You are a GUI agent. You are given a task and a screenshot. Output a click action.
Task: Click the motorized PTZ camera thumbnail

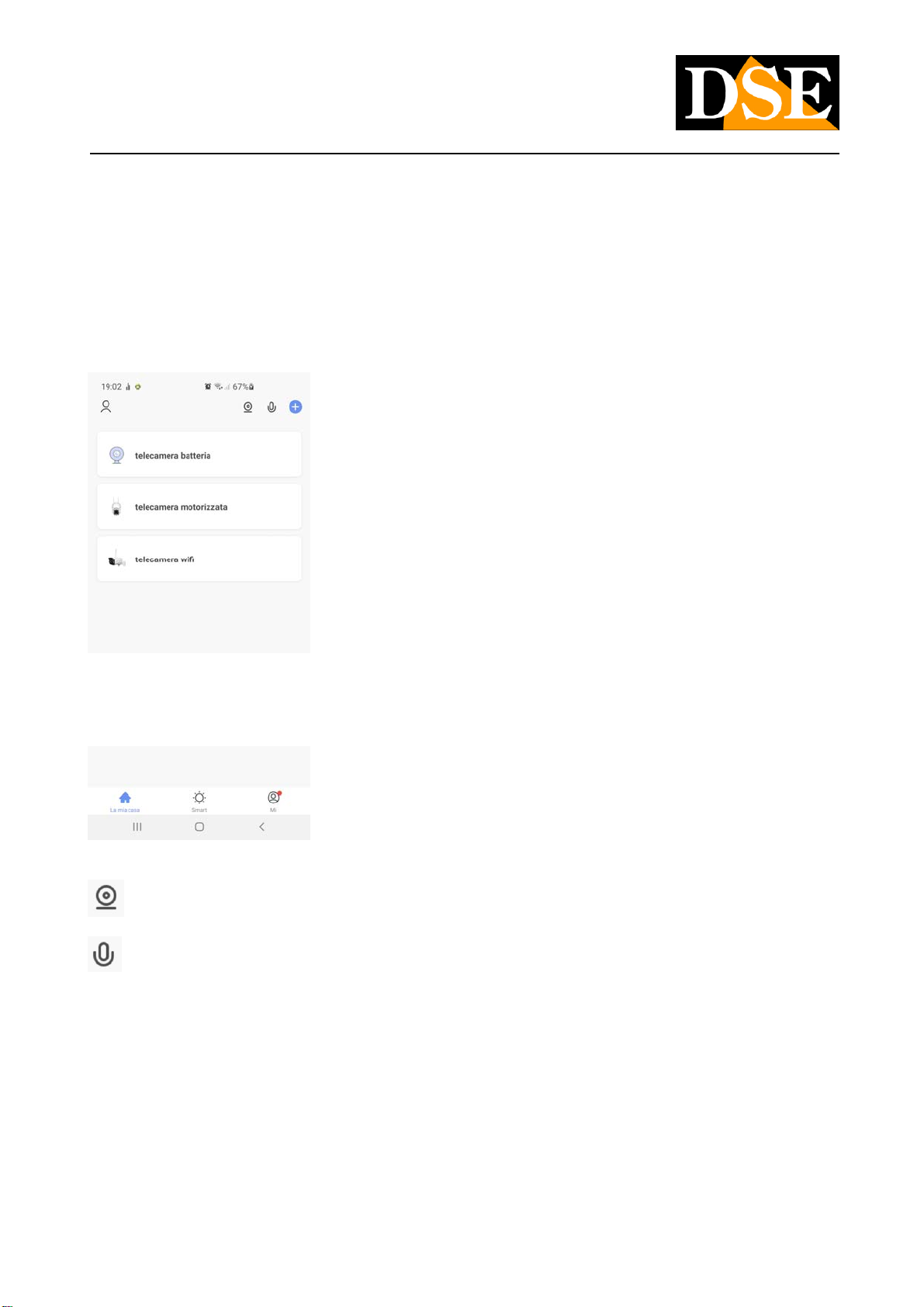116,507
